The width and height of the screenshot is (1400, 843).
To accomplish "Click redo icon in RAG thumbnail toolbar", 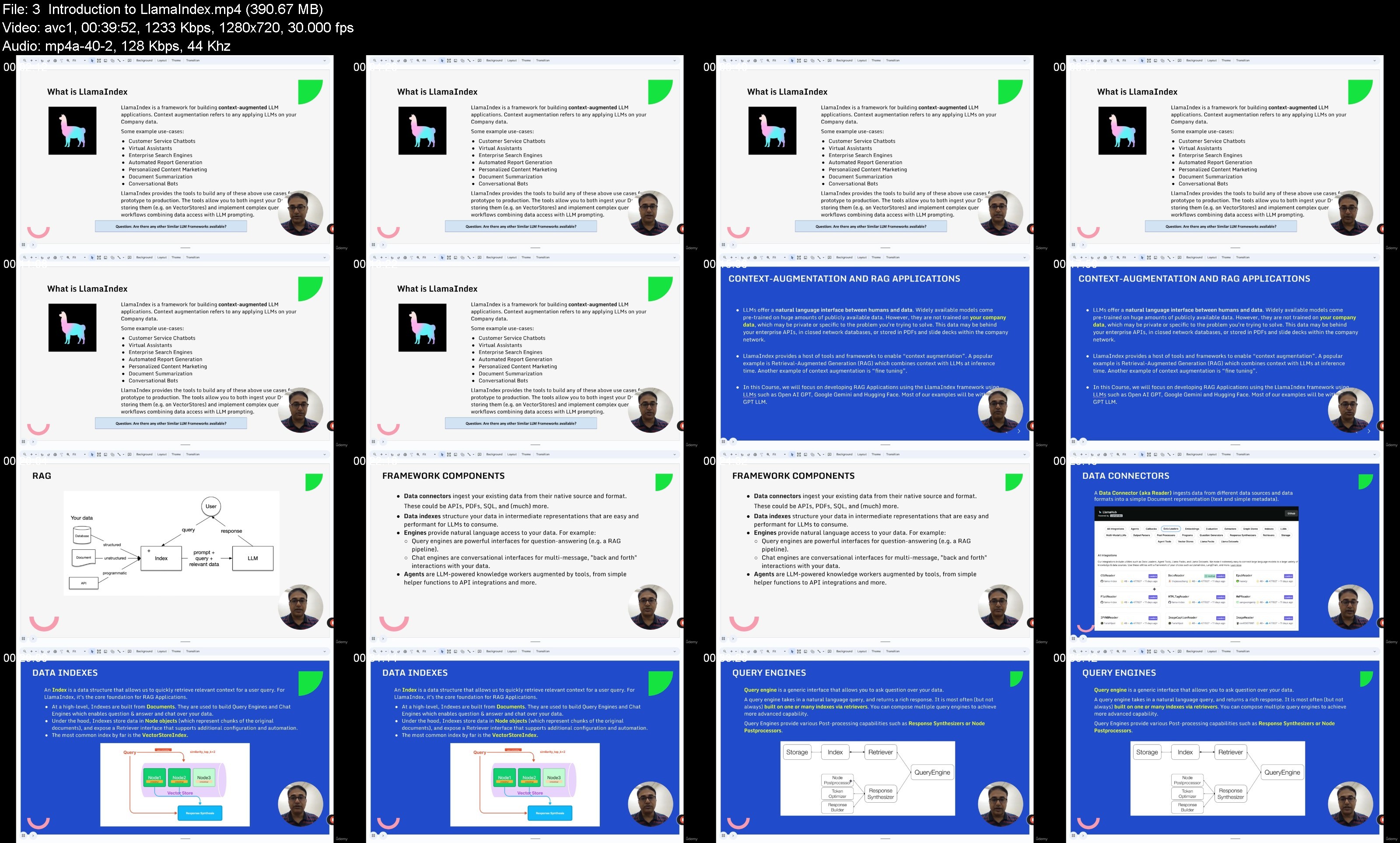I will [x=49, y=455].
